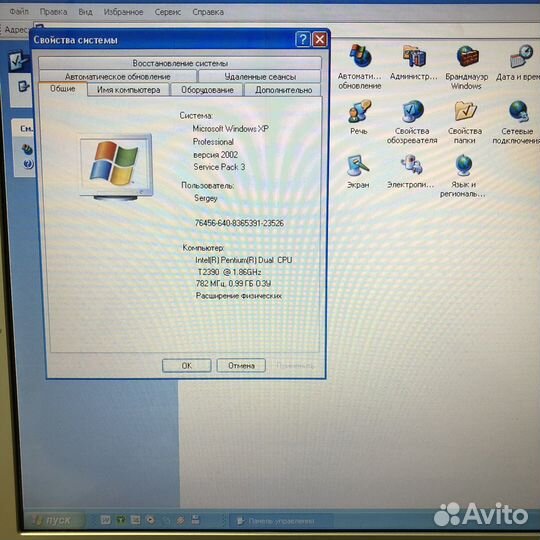Open Брандмауэр Windows icon
Viewport: 540px width, 540px height.
(467, 67)
